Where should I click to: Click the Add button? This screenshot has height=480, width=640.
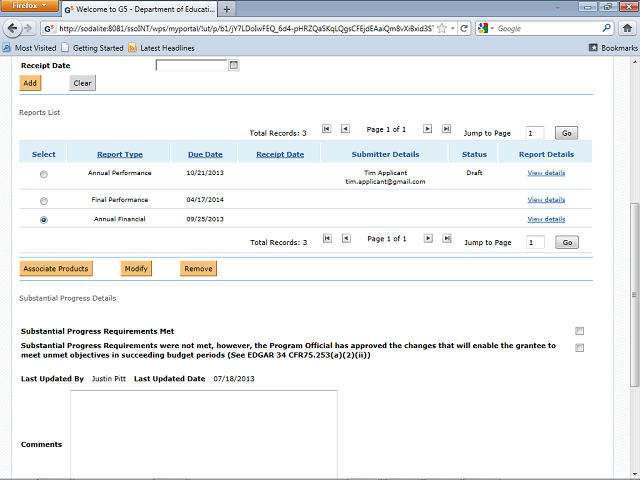(x=30, y=83)
